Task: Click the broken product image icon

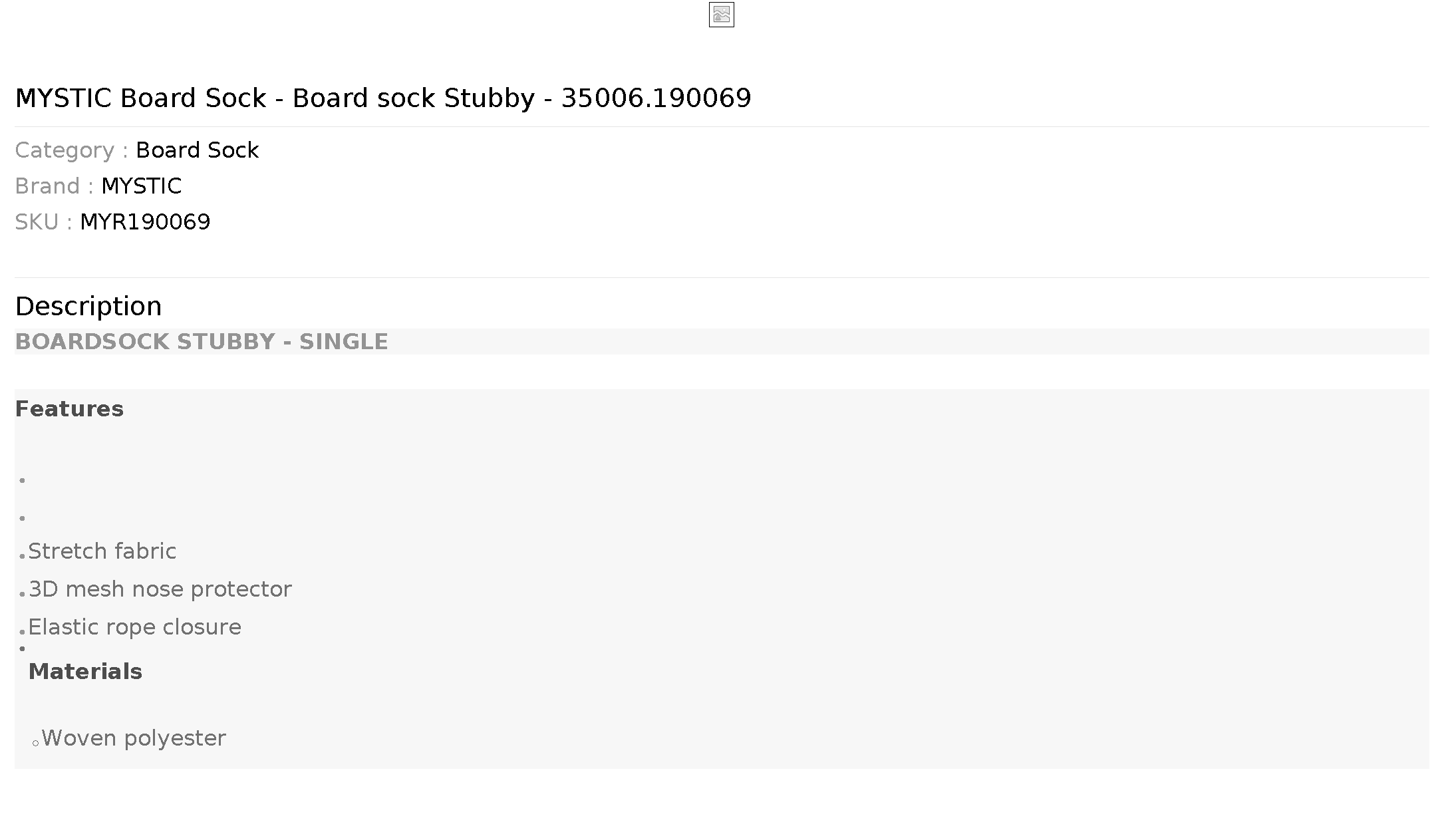Action: point(722,15)
